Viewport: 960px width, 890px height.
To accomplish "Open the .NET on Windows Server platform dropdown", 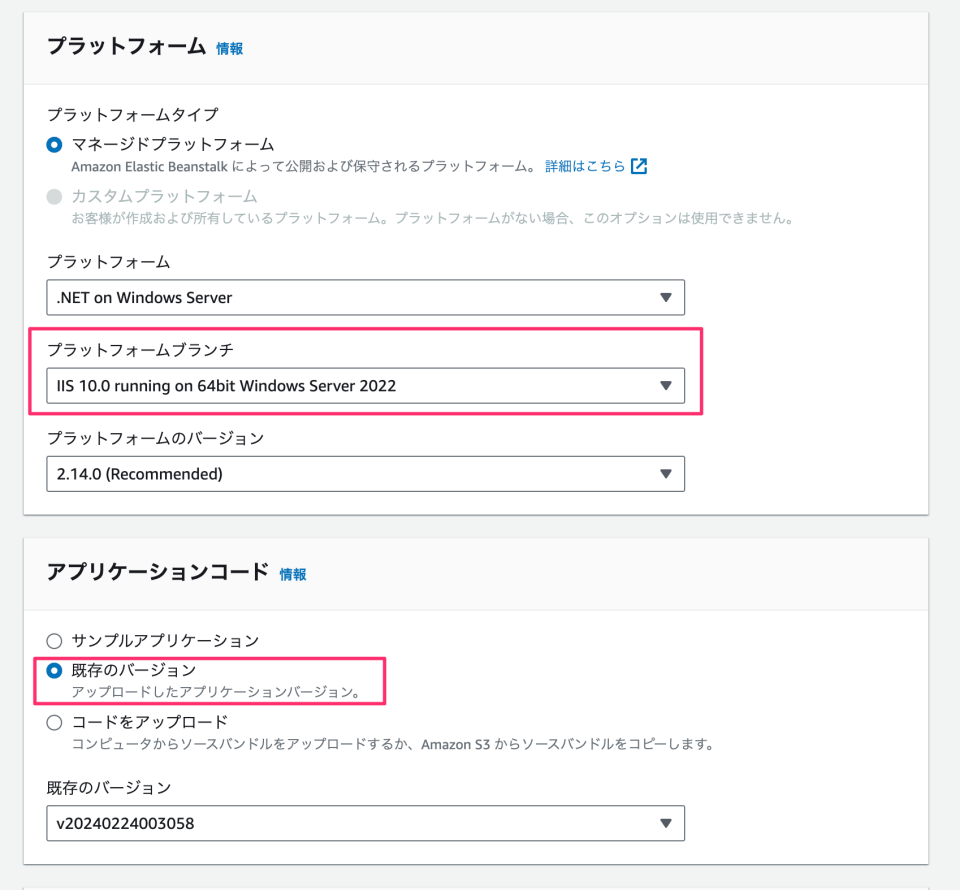I will click(365, 297).
